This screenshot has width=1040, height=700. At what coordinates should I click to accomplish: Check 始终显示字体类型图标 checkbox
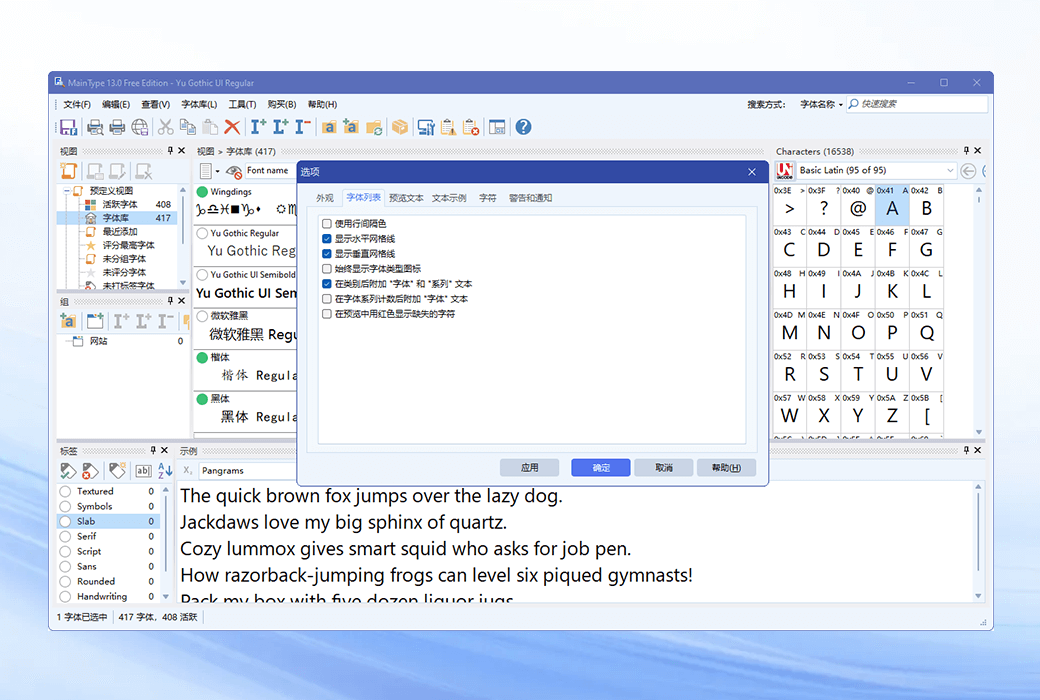pyautogui.click(x=326, y=269)
